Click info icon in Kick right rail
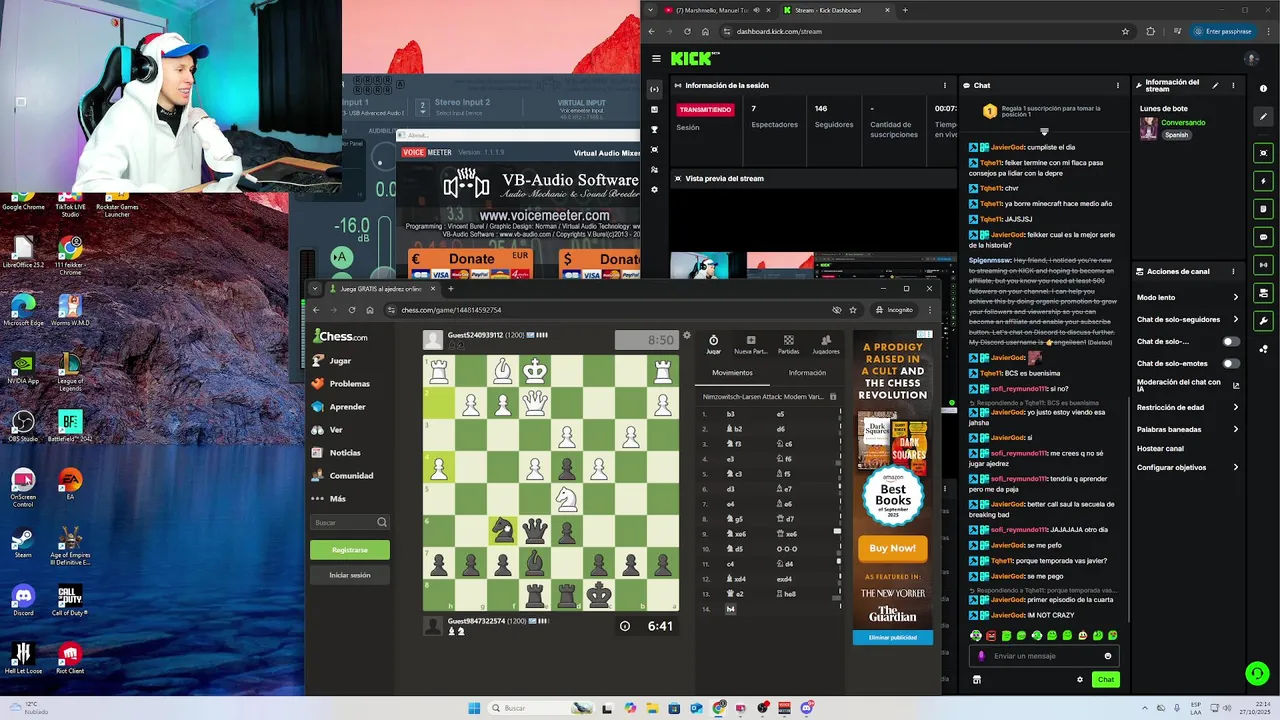Image resolution: width=1280 pixels, height=720 pixels. pyautogui.click(x=1264, y=89)
